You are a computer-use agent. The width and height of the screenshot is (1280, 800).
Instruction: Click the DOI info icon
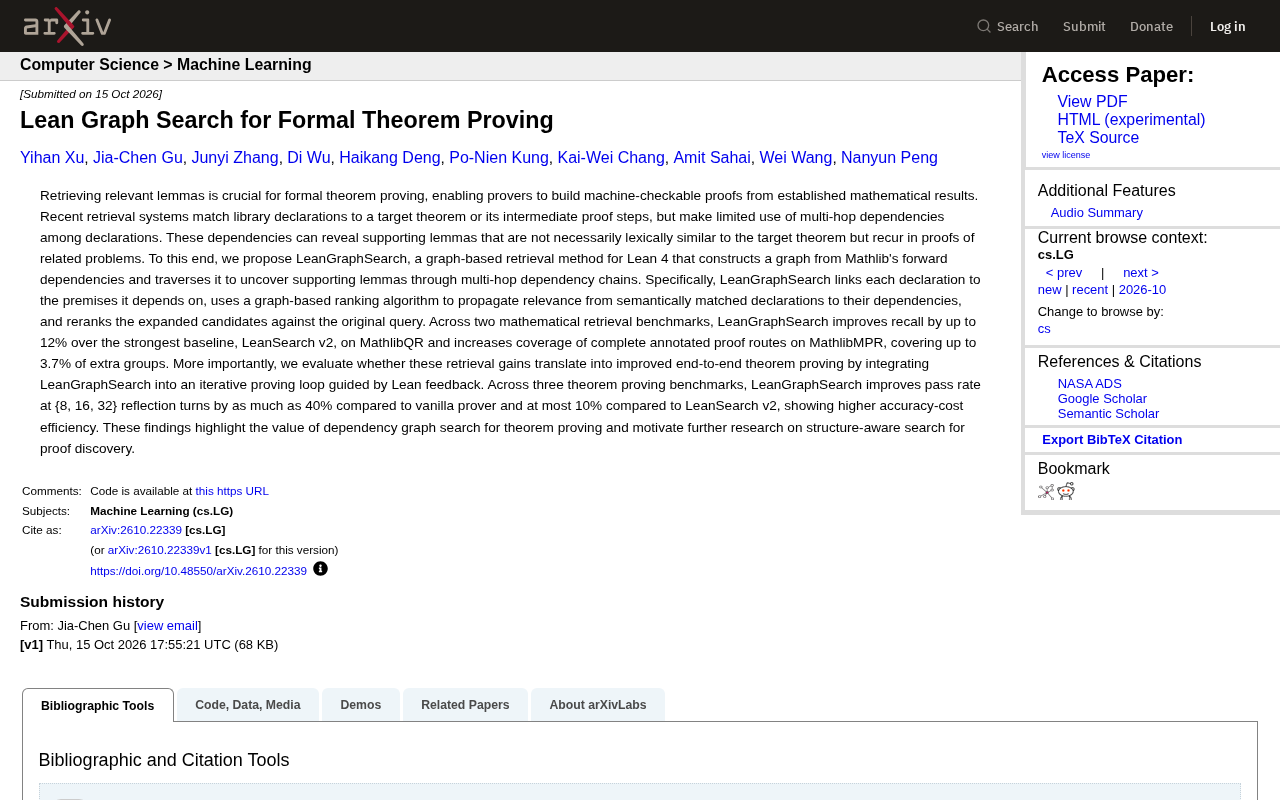pyautogui.click(x=320, y=569)
